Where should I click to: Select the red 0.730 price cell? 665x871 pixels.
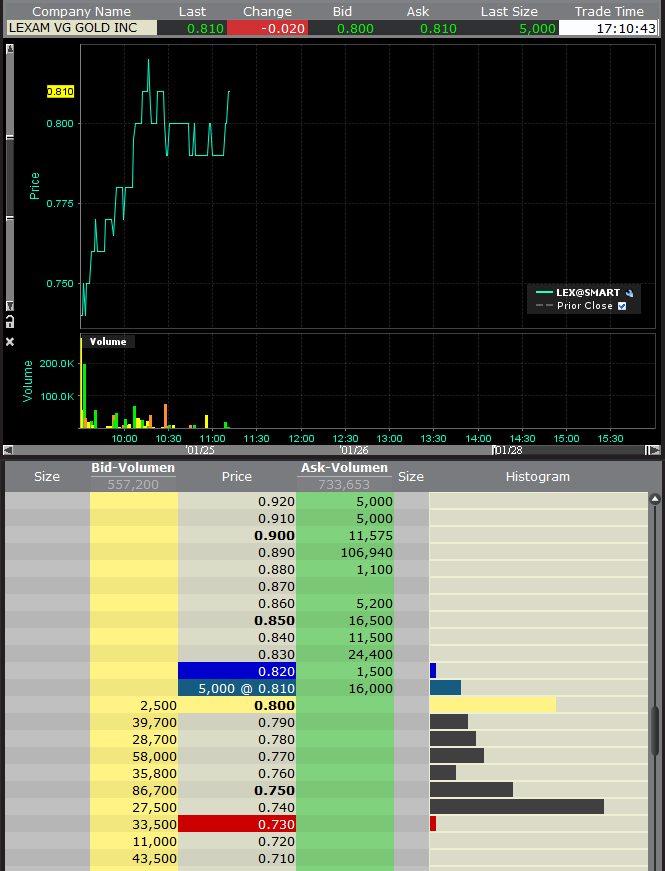click(x=236, y=824)
